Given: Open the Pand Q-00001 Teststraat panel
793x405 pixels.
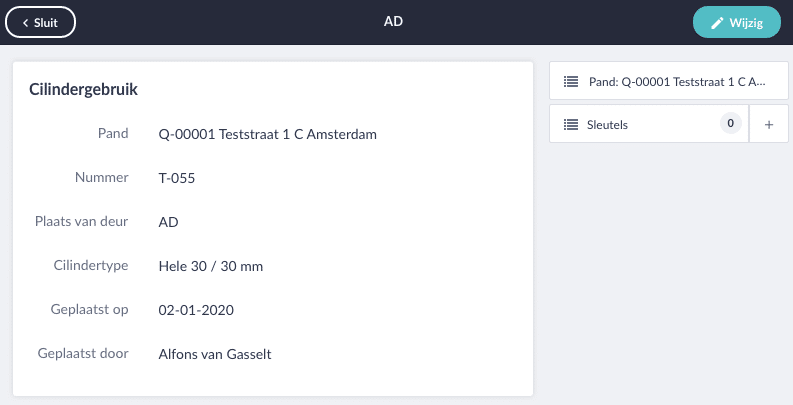Looking at the screenshot, I should [x=669, y=81].
